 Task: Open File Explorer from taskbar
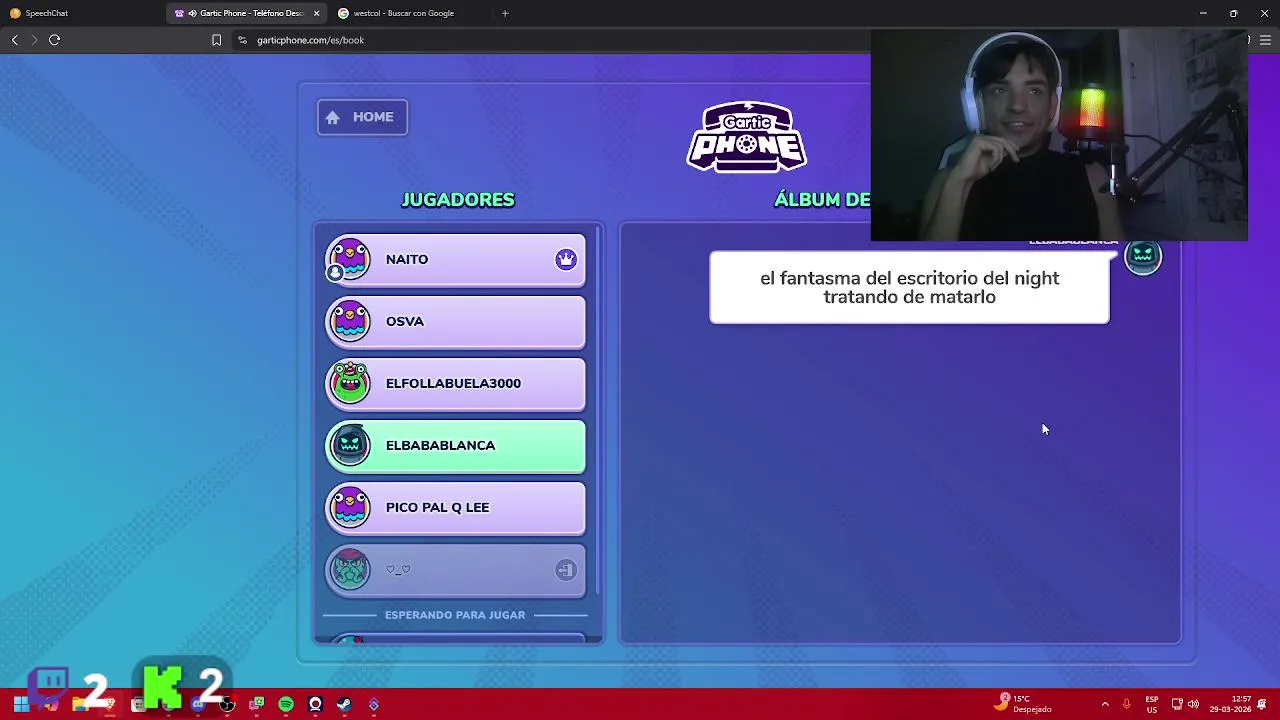click(x=79, y=705)
